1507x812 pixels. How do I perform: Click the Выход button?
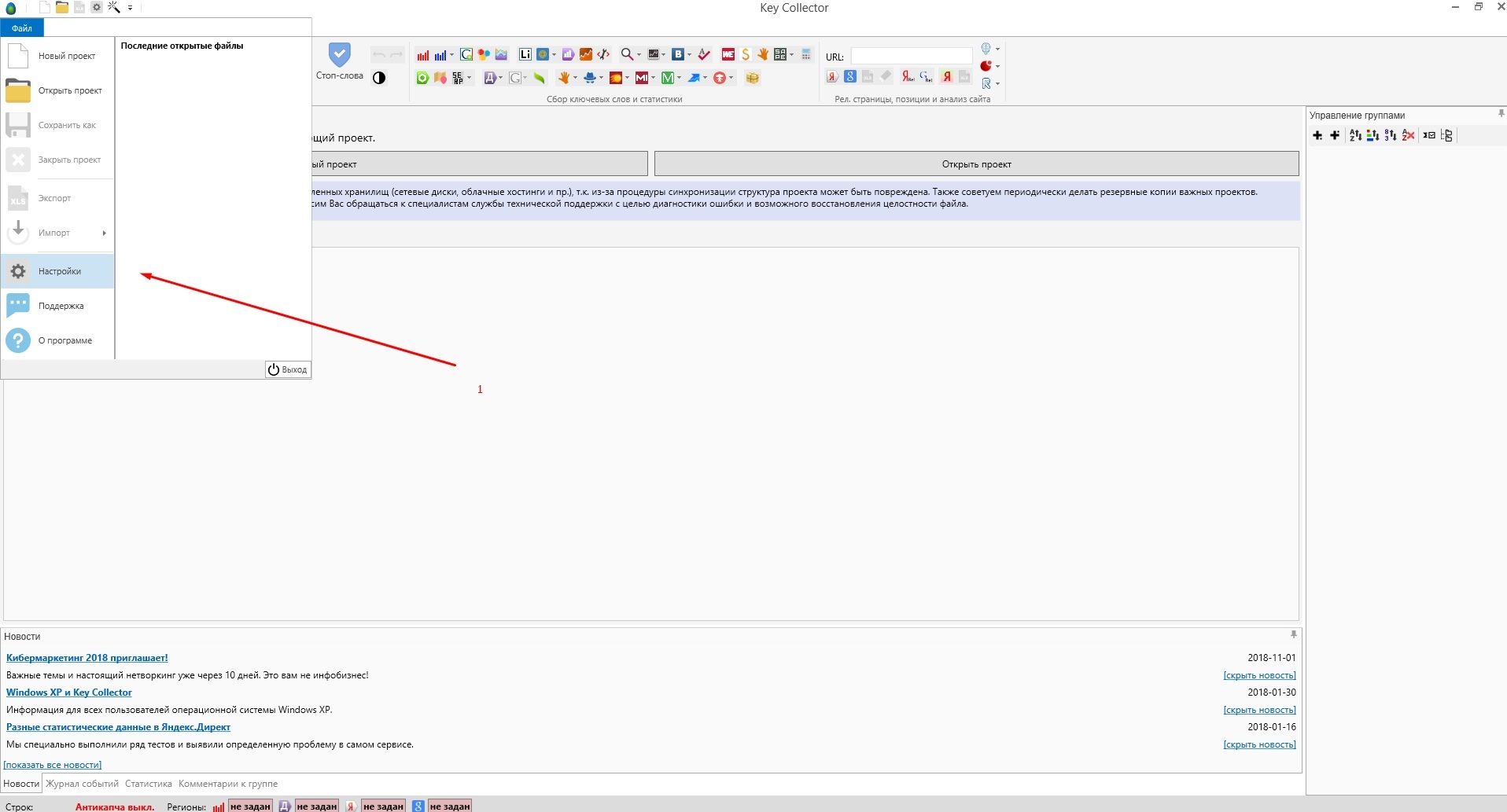pyautogui.click(x=288, y=369)
